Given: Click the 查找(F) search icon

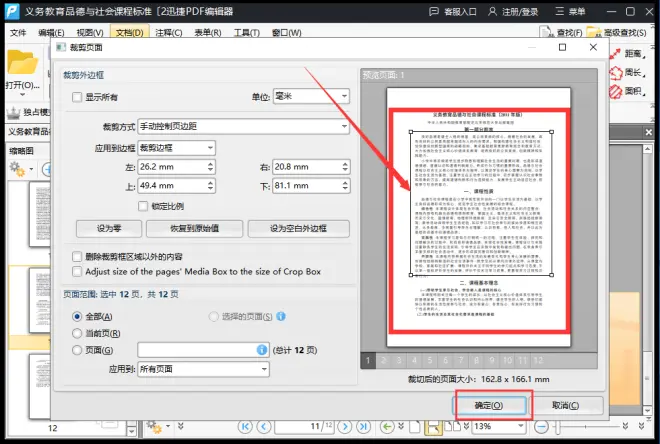Looking at the screenshot, I should tap(547, 32).
